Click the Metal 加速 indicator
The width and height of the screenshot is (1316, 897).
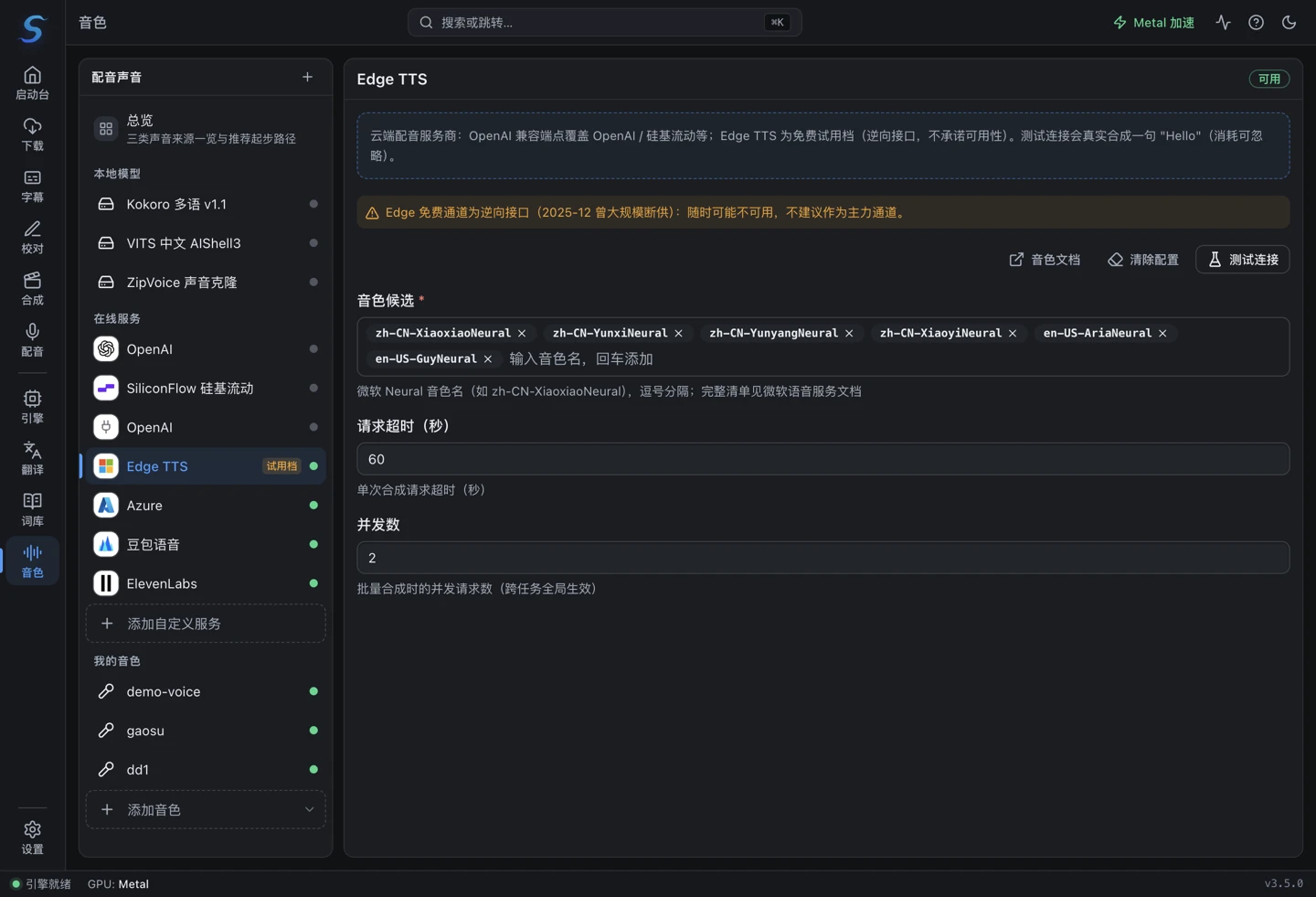point(1153,22)
